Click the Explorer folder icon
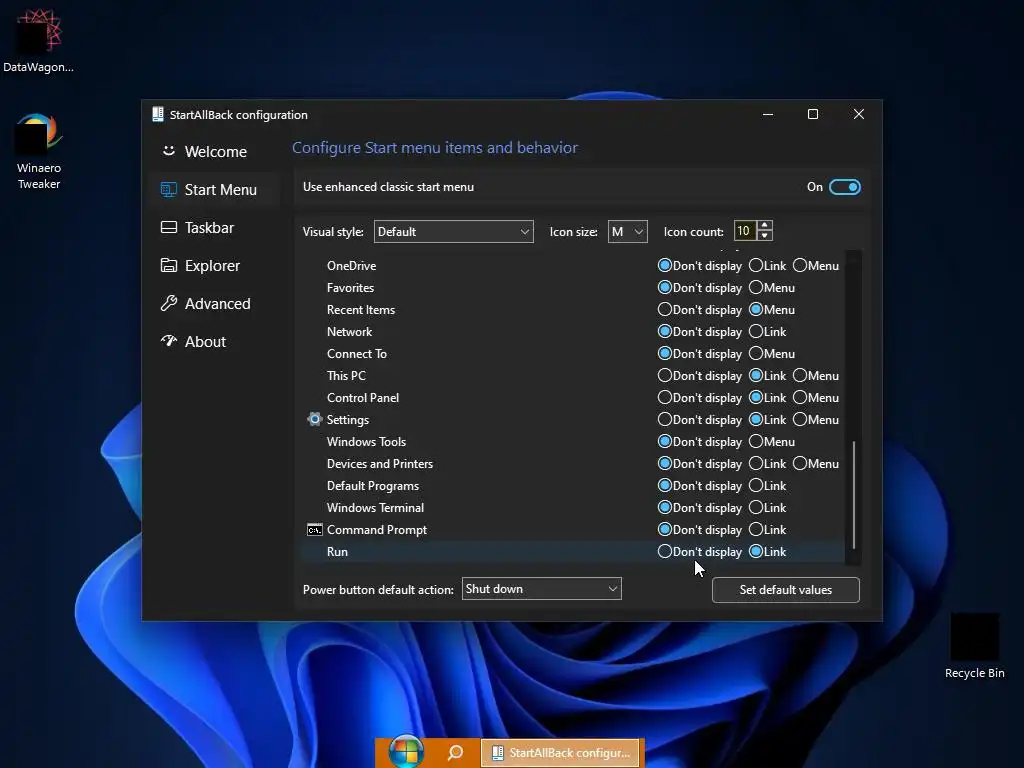 168,265
